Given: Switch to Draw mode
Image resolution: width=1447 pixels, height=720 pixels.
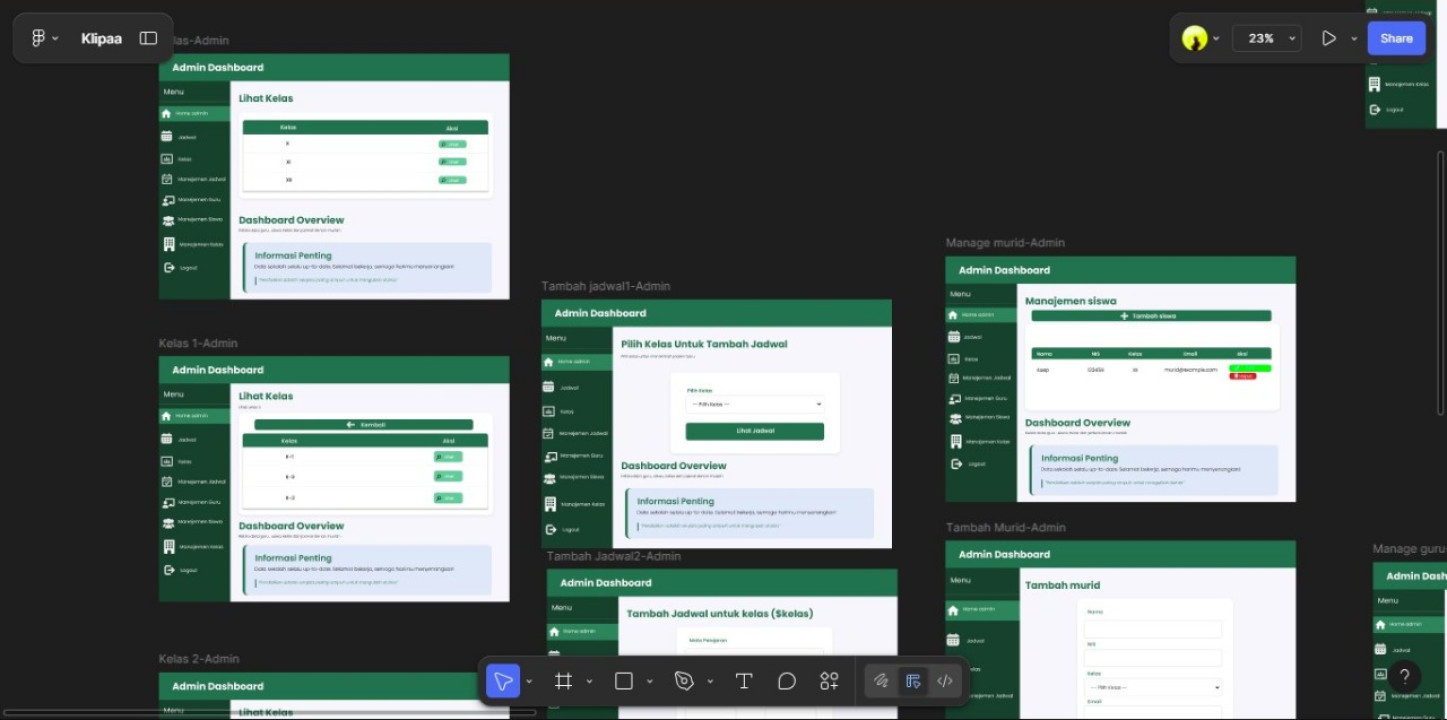Looking at the screenshot, I should 881,681.
